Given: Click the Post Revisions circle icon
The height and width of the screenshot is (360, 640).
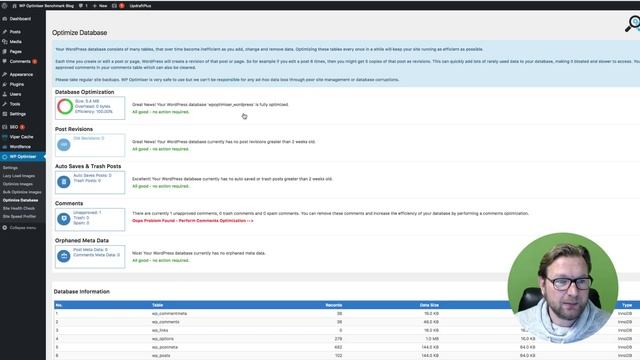Looking at the screenshot, I should click(x=64, y=144).
